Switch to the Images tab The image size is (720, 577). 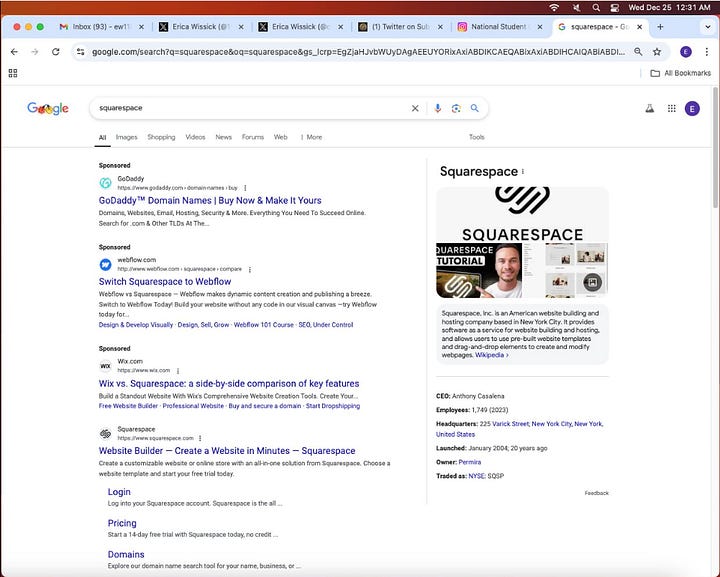click(127, 137)
